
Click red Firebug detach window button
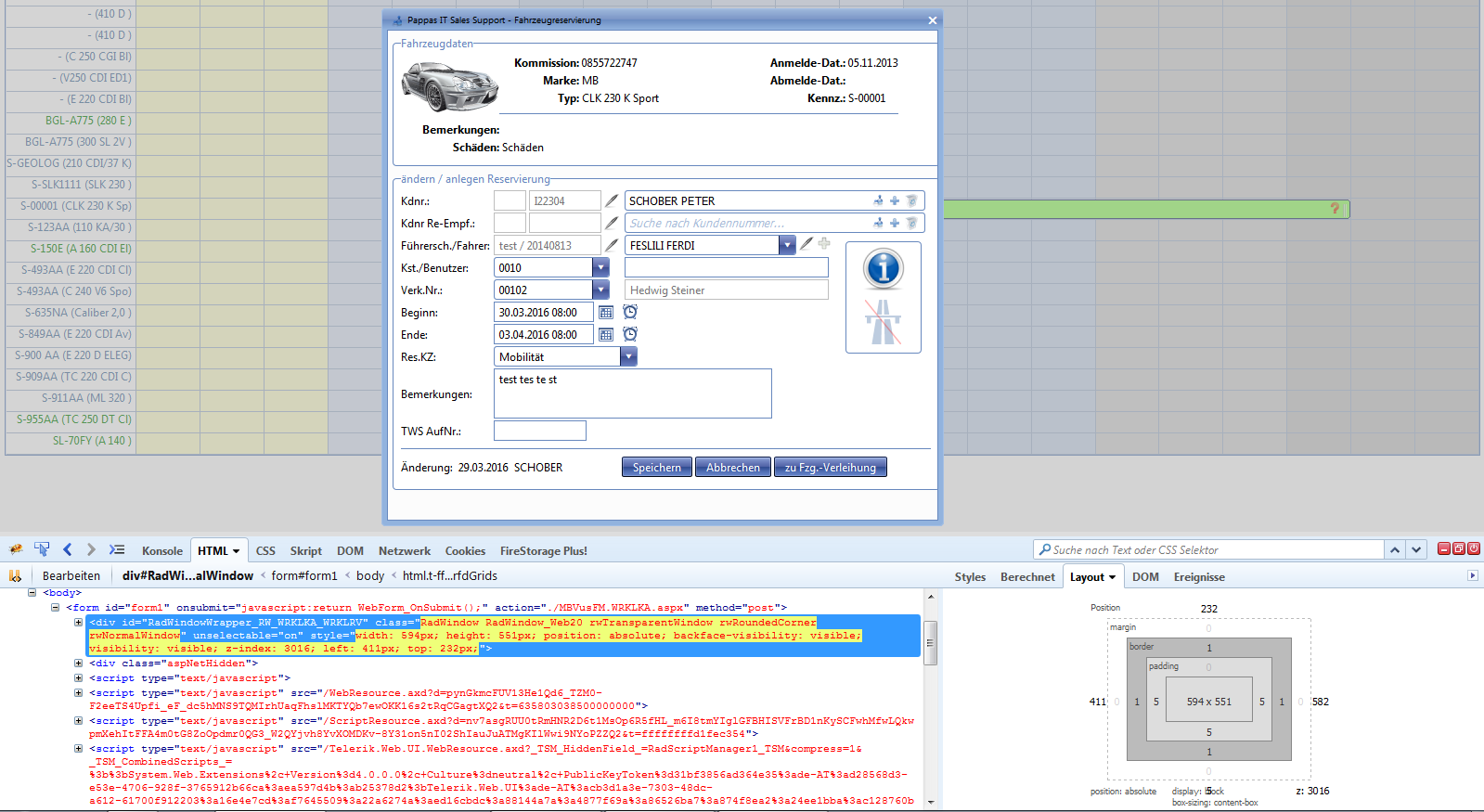(x=1459, y=548)
